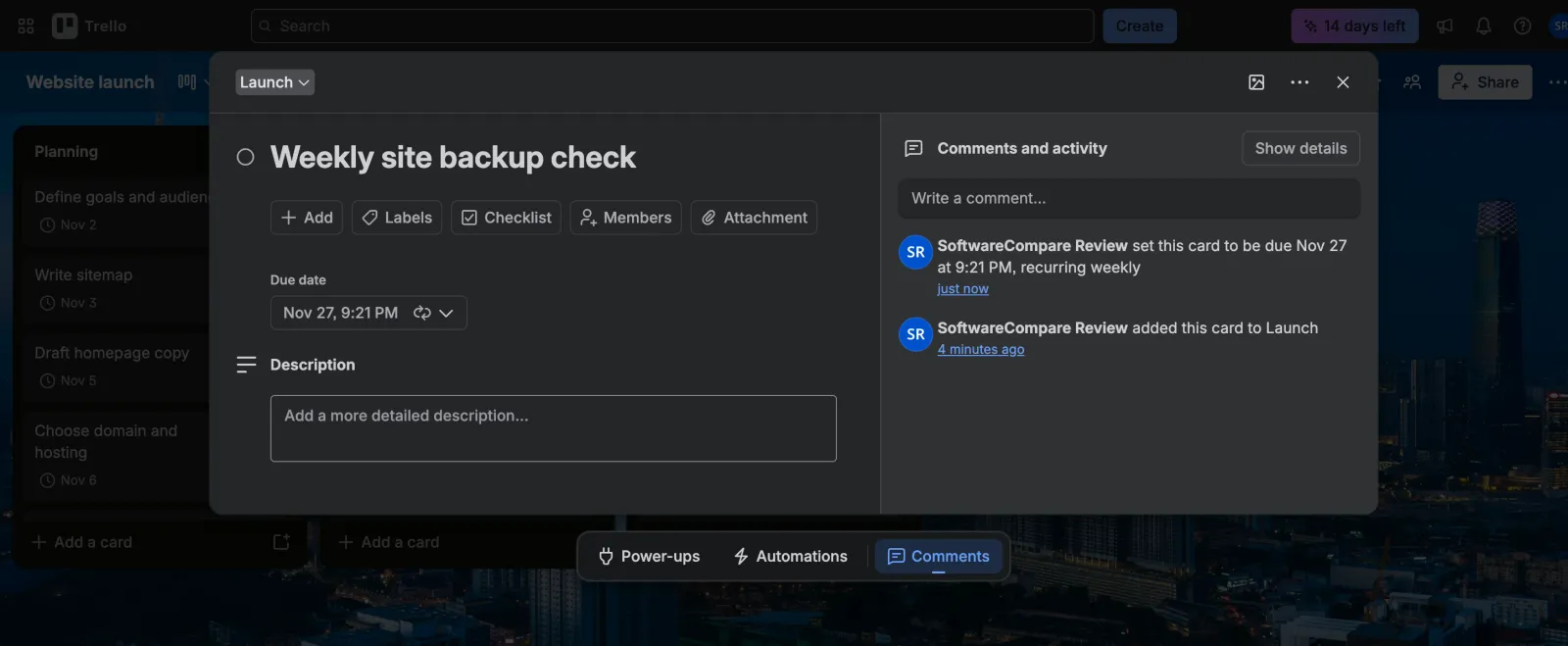This screenshot has width=1568, height=646.
Task: Click the Description lines icon
Action: pyautogui.click(x=246, y=365)
